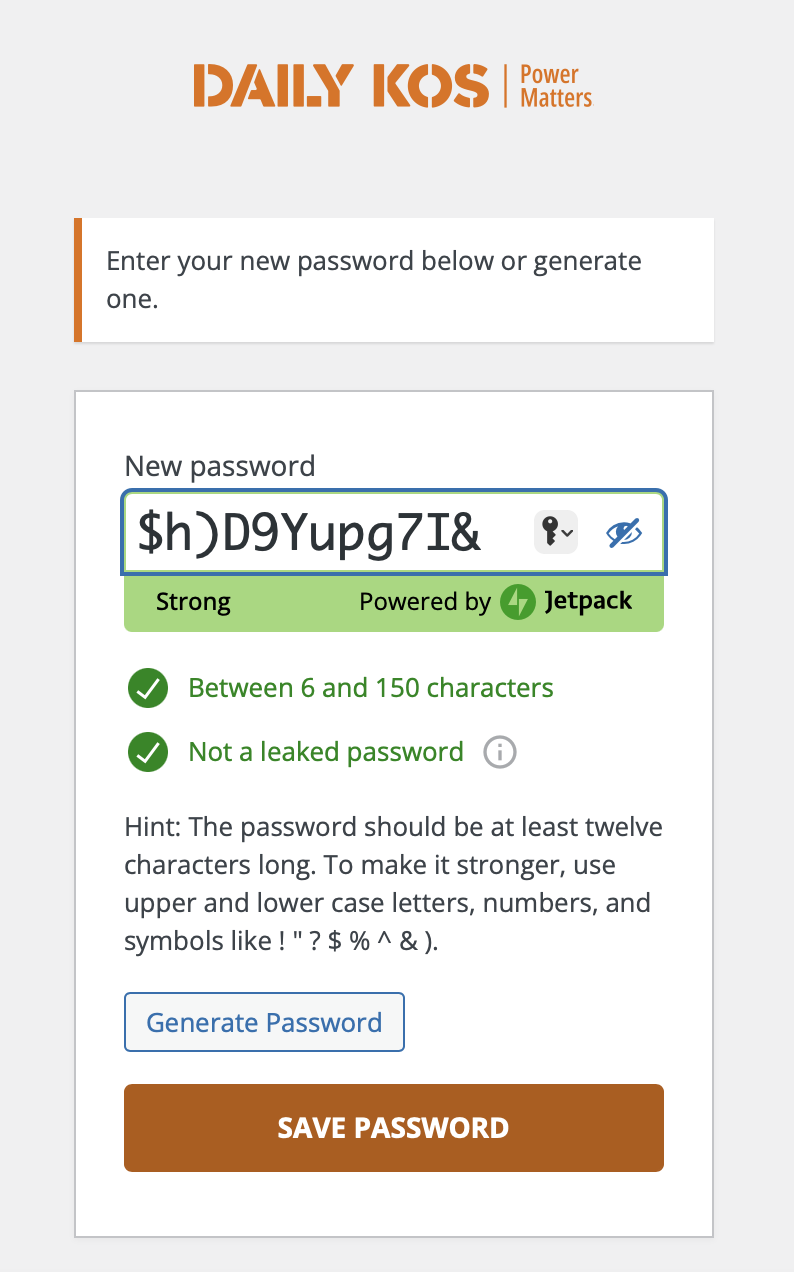Image resolution: width=794 pixels, height=1272 pixels.
Task: Click Generate Password button
Action: [264, 1022]
